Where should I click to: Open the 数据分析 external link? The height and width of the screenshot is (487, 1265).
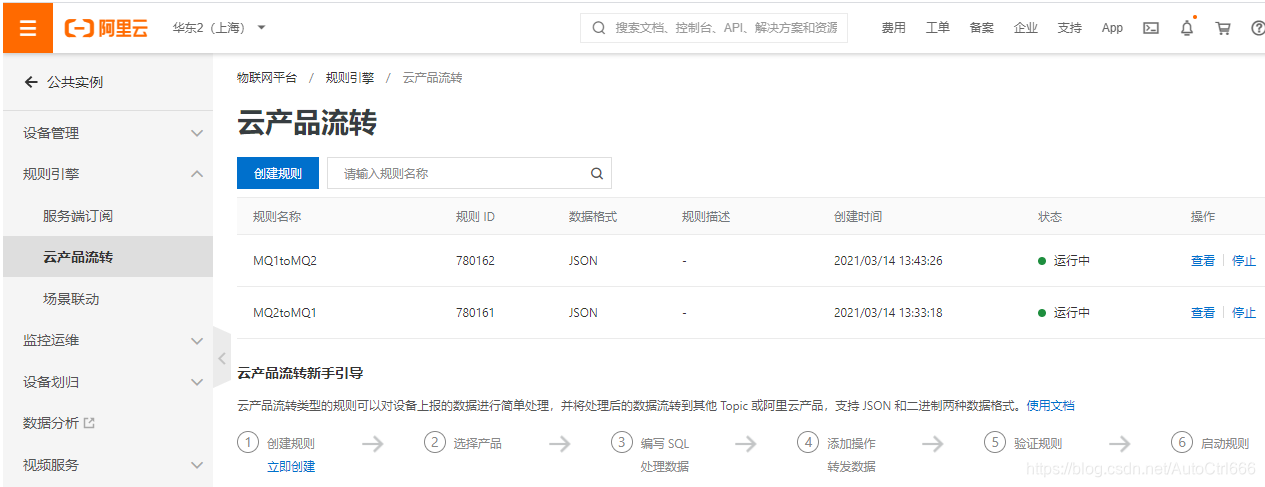[x=59, y=423]
